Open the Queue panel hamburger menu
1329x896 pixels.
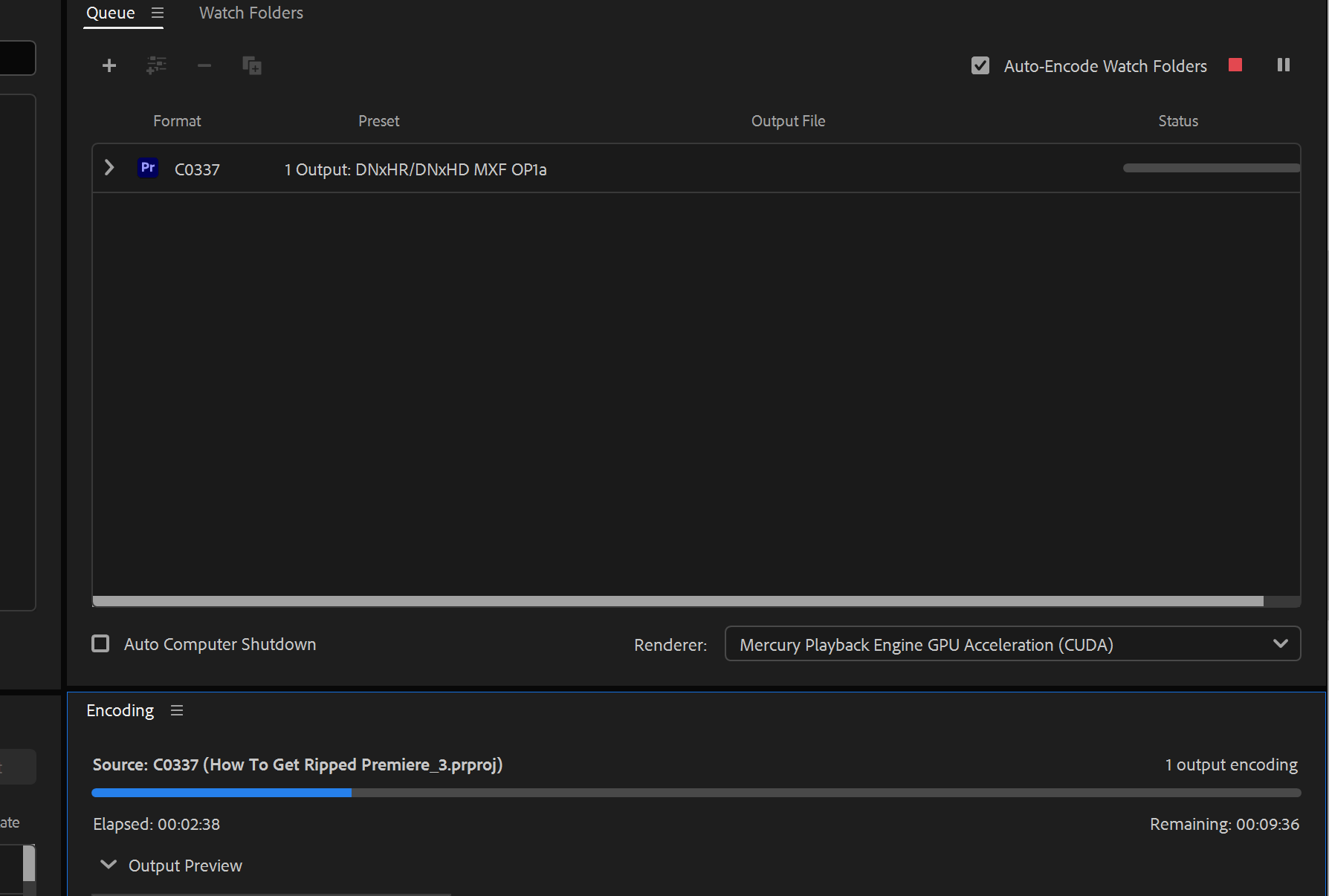158,13
